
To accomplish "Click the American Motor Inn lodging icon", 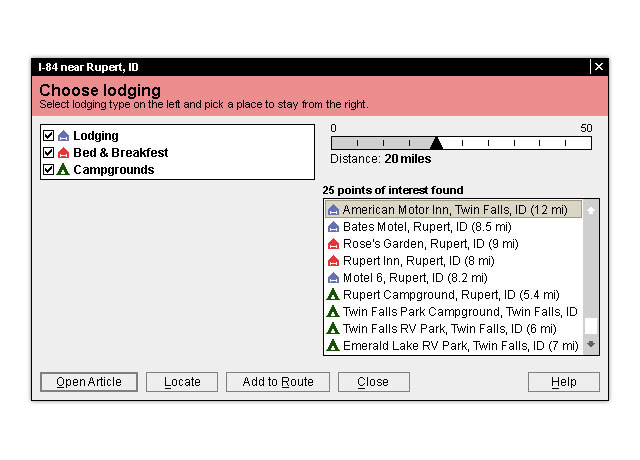I will (x=334, y=210).
